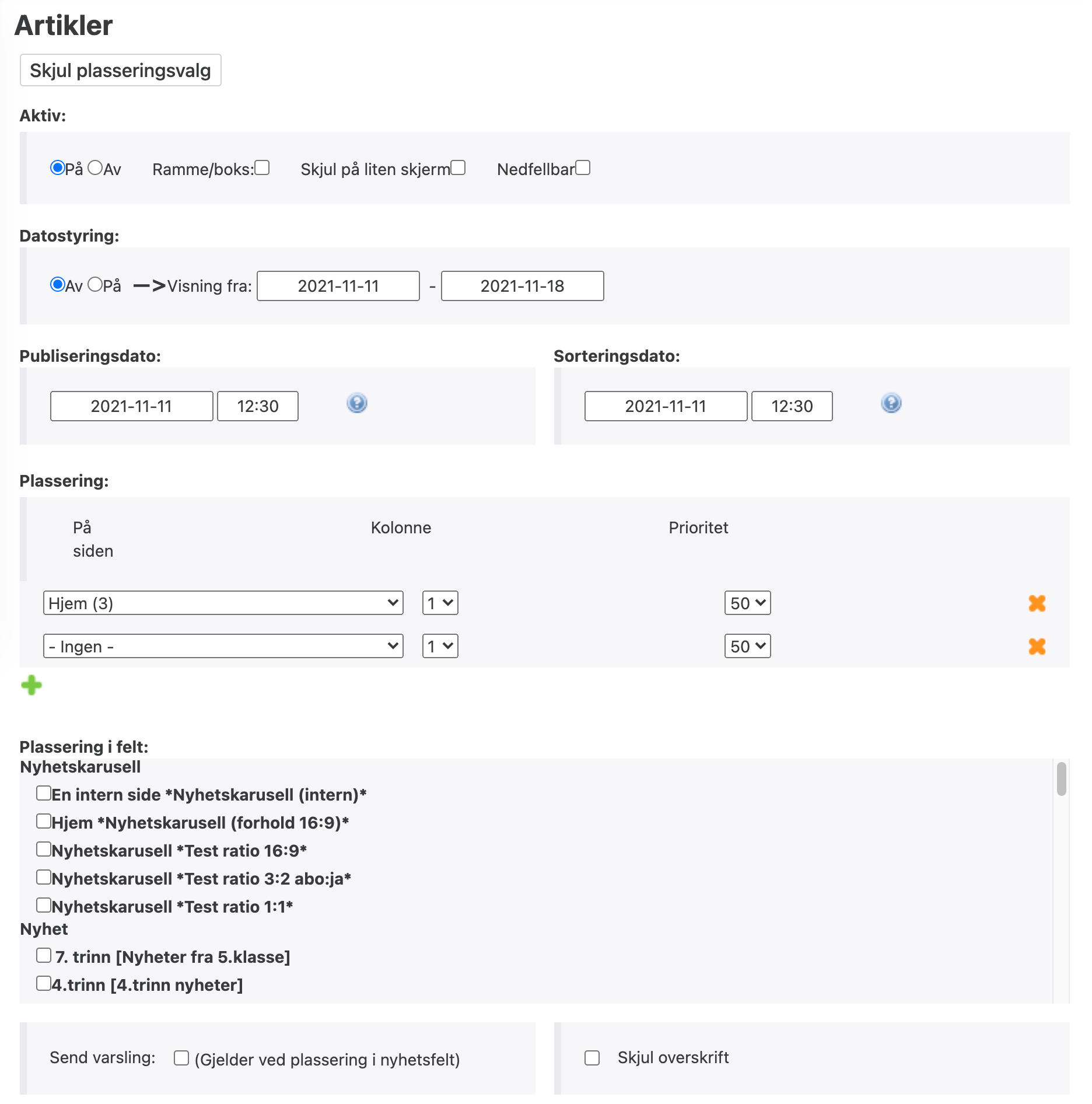Open the '- Ingen -' page dropdown
Screen dimensions: 1092x1104
(x=223, y=646)
